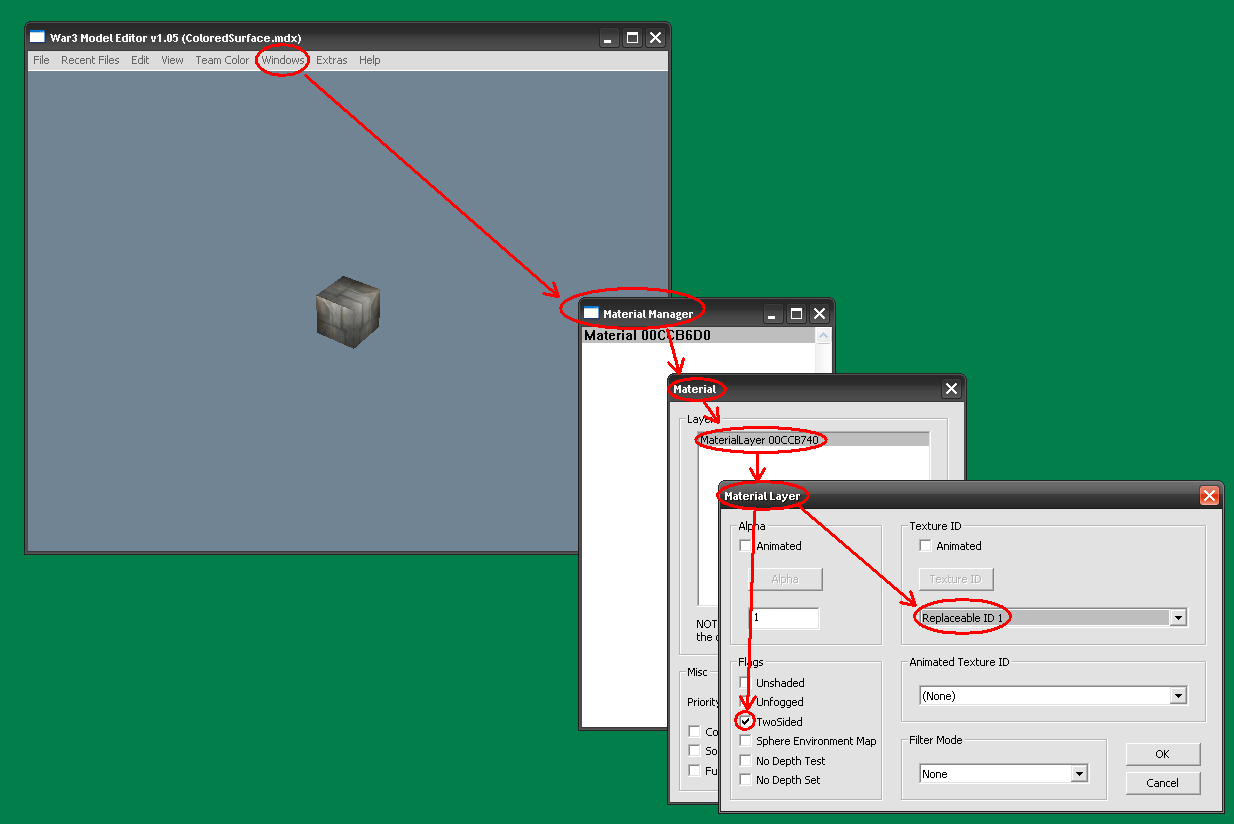Minimize the War3 Model Editor window
The height and width of the screenshot is (824, 1234).
pyautogui.click(x=609, y=38)
